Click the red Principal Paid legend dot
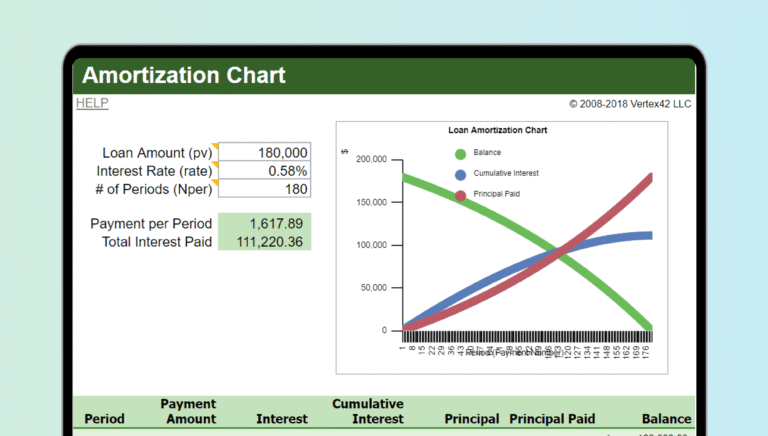 (x=460, y=195)
